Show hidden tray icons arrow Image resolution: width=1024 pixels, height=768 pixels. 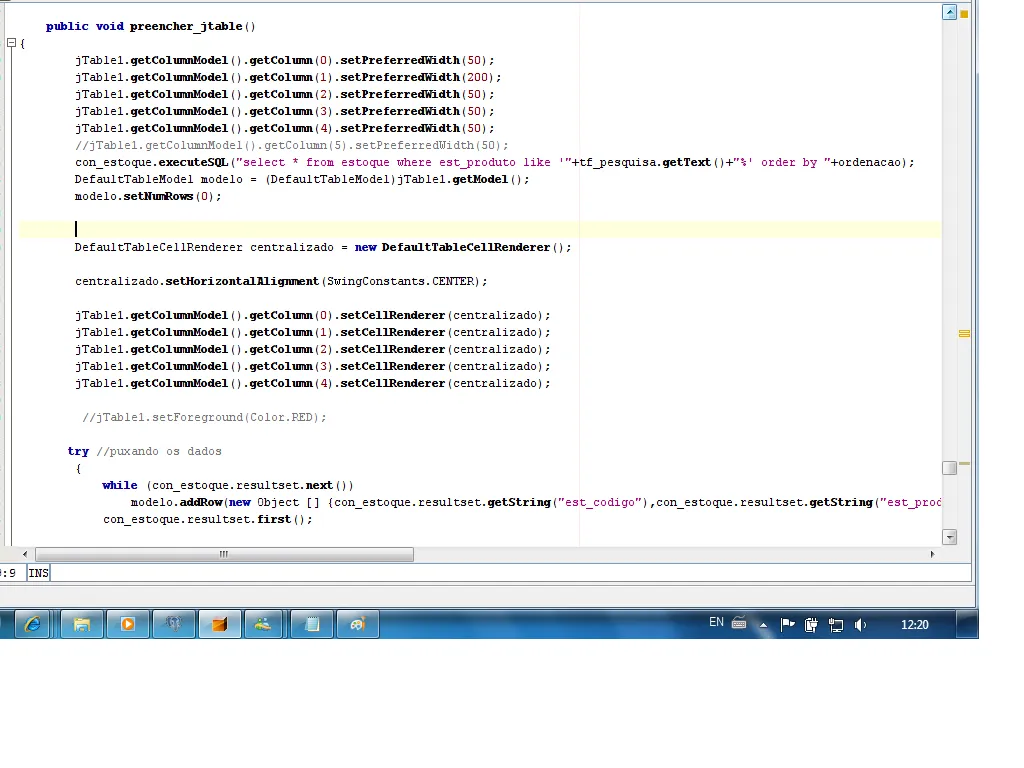click(763, 625)
